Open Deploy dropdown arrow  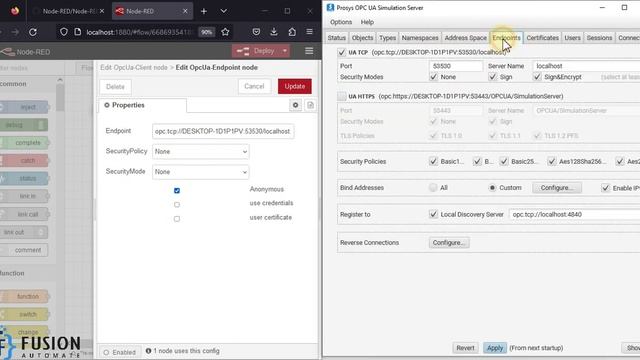coord(284,51)
